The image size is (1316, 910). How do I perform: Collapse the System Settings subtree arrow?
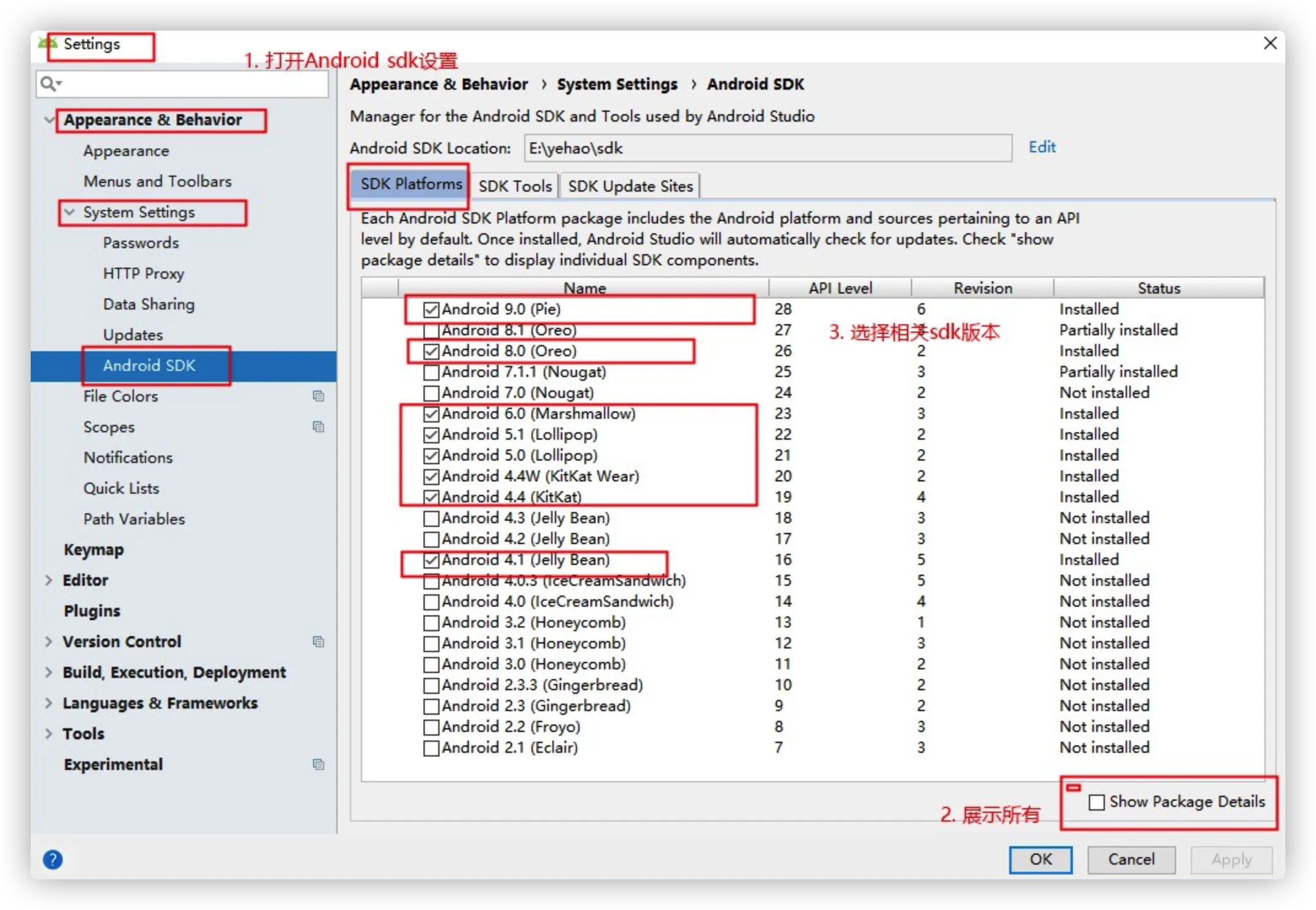pos(70,212)
